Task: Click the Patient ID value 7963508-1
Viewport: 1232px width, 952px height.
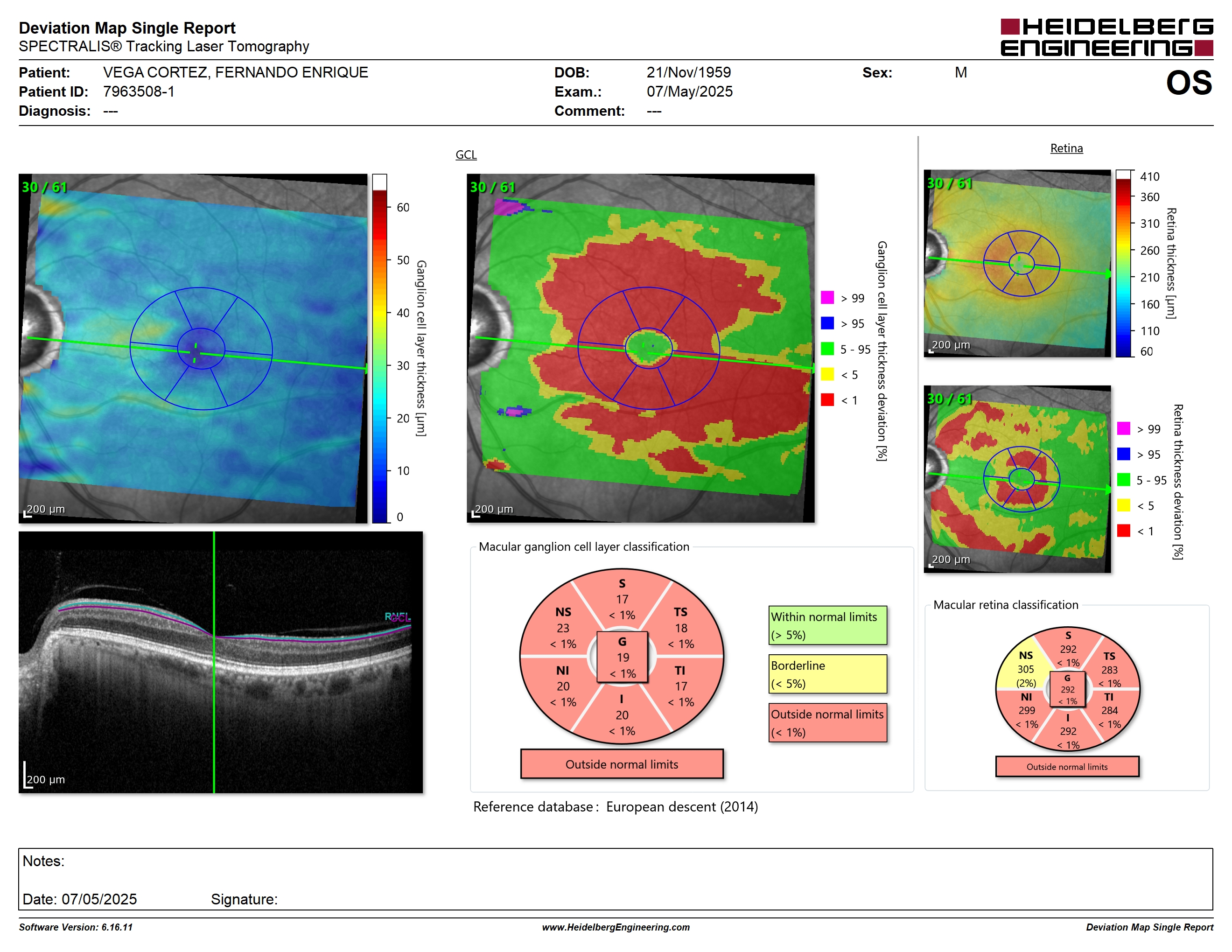Action: (x=139, y=91)
